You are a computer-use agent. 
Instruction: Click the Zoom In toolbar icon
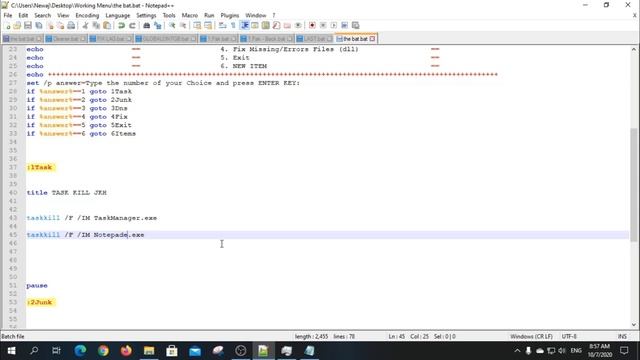coord(172,25)
